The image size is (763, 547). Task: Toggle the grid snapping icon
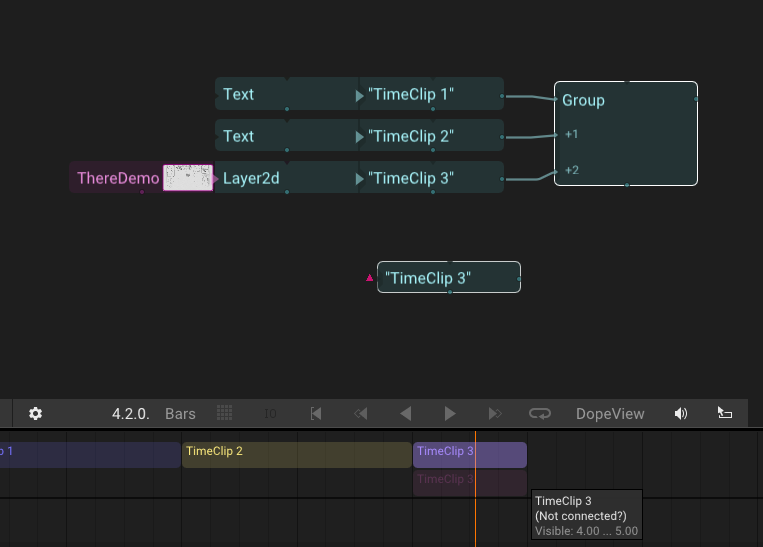tap(225, 413)
